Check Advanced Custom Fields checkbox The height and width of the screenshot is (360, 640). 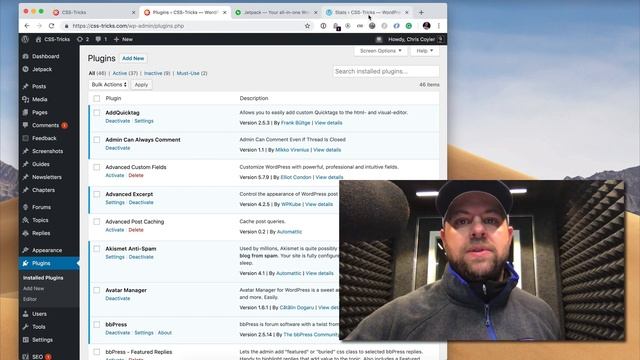[97, 167]
